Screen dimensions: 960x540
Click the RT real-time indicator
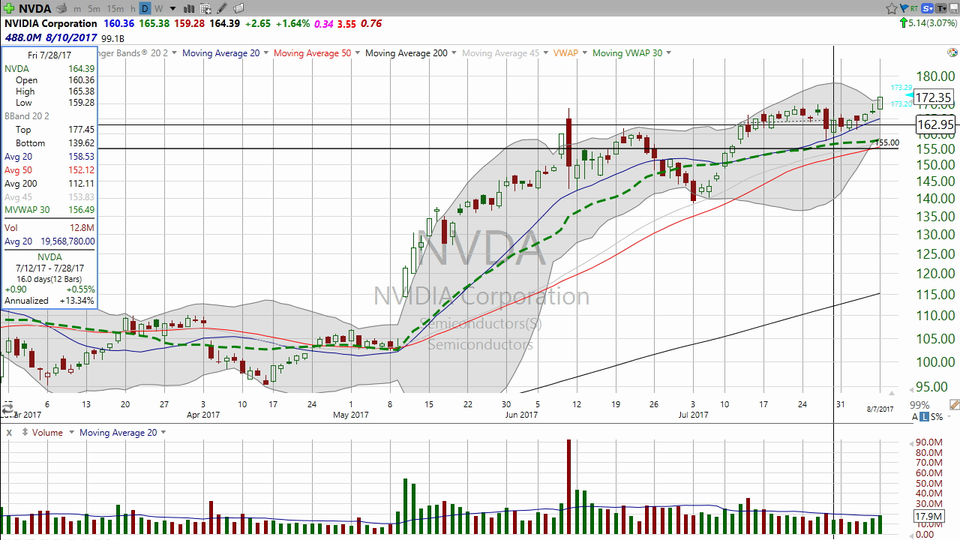(914, 9)
